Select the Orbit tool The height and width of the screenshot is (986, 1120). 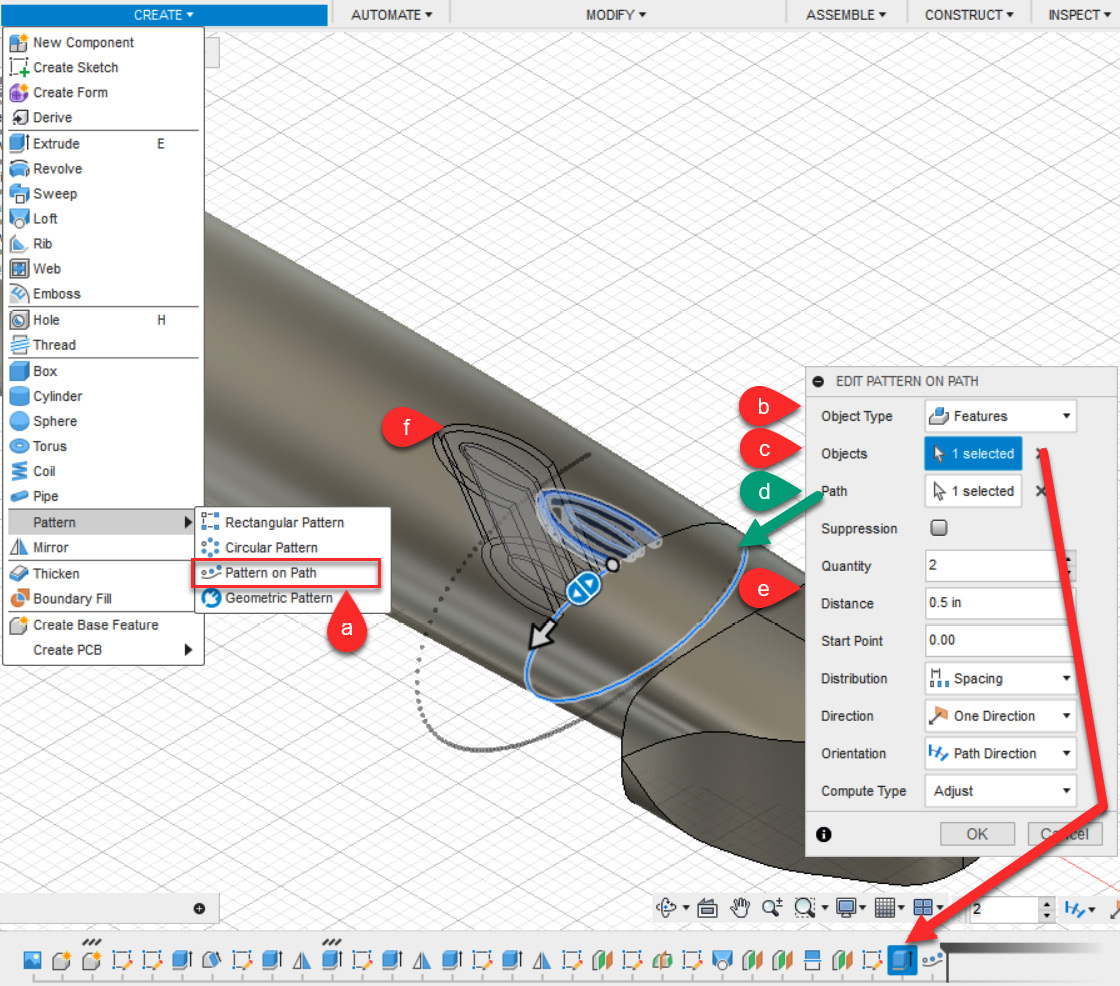668,908
